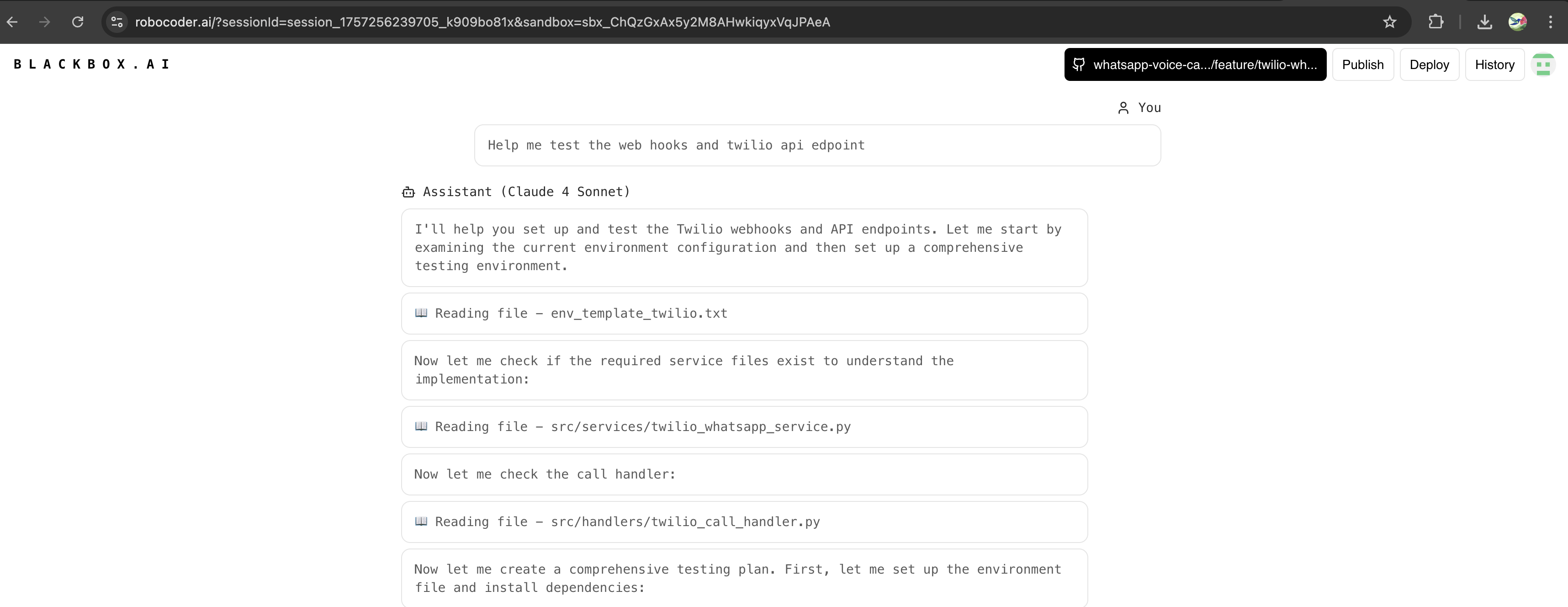Click the user message about web hooks
Image resolution: width=1568 pixels, height=607 pixels.
click(x=817, y=145)
